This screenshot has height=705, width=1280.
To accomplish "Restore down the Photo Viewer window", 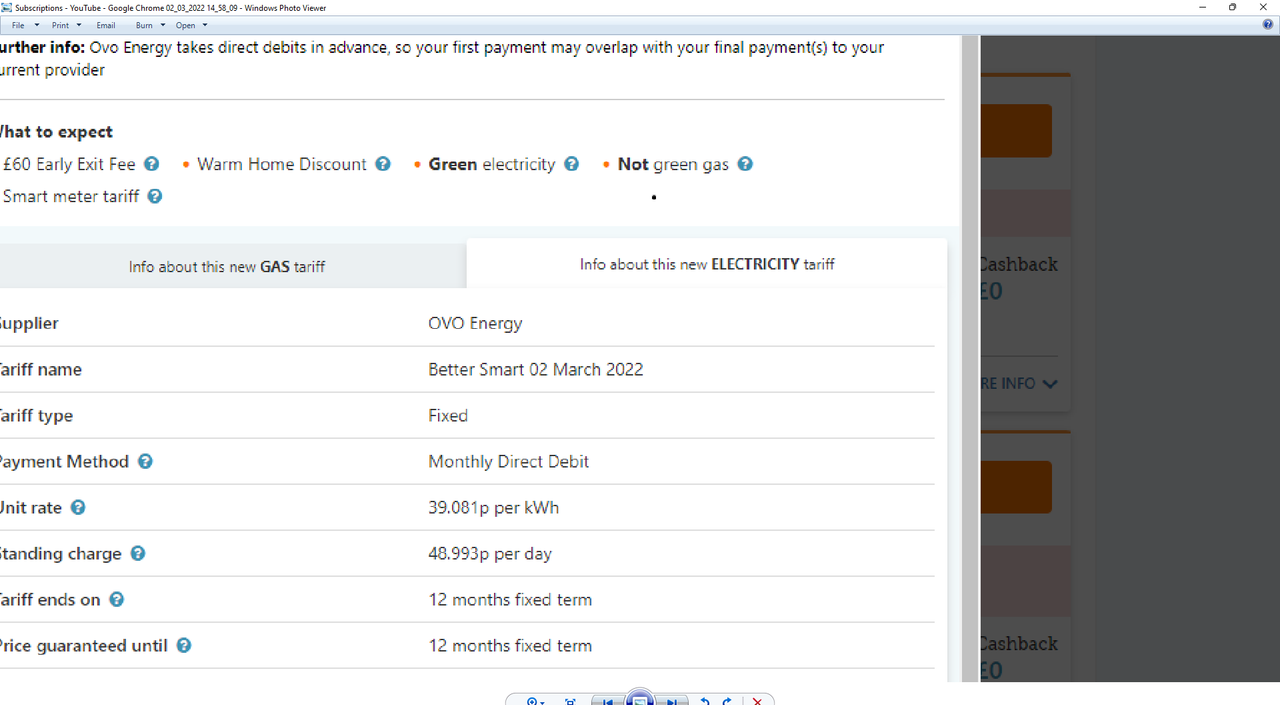I will pos(1232,7).
